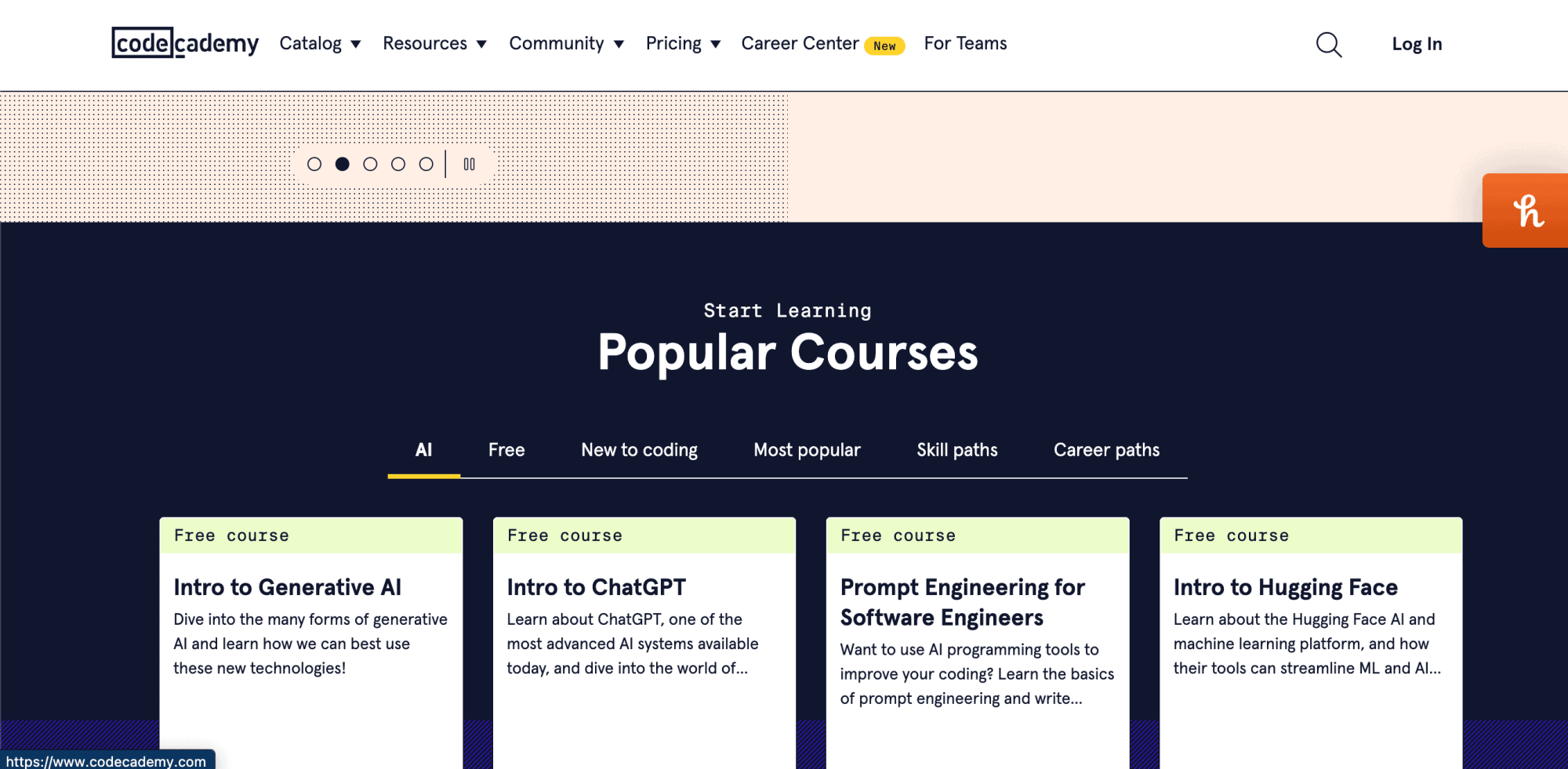
Task: Switch to the Free courses tab
Action: (x=506, y=450)
